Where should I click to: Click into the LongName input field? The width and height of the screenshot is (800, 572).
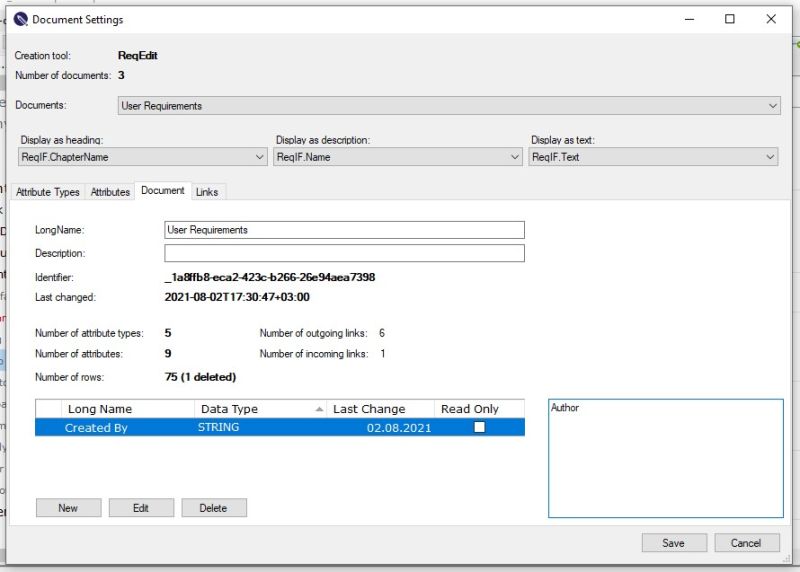(344, 230)
